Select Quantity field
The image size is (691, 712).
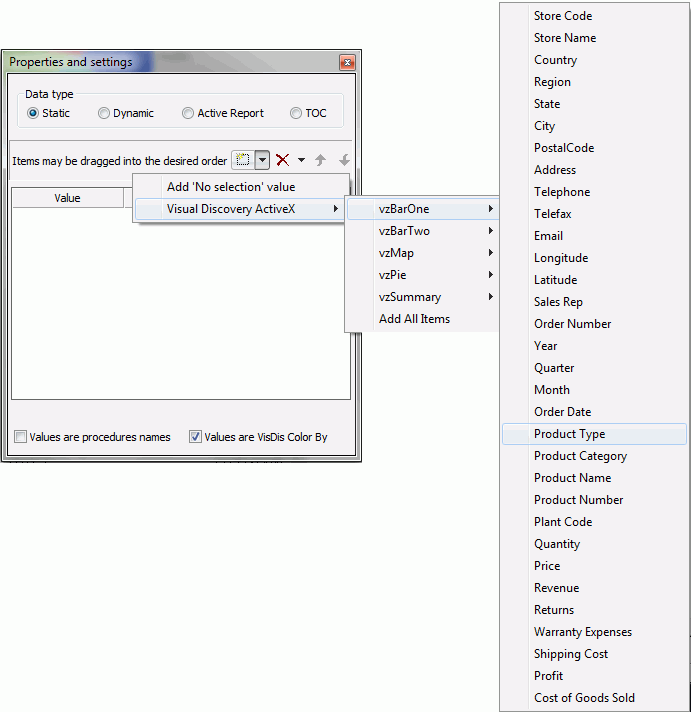[x=594, y=544]
